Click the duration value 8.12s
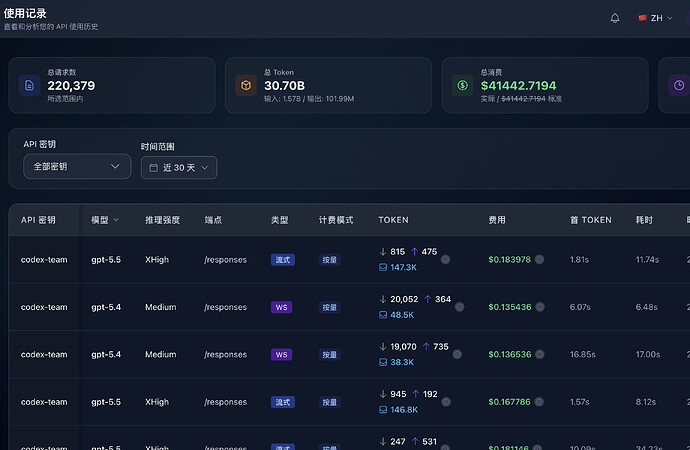Viewport: 690px width, 450px height. coord(646,402)
